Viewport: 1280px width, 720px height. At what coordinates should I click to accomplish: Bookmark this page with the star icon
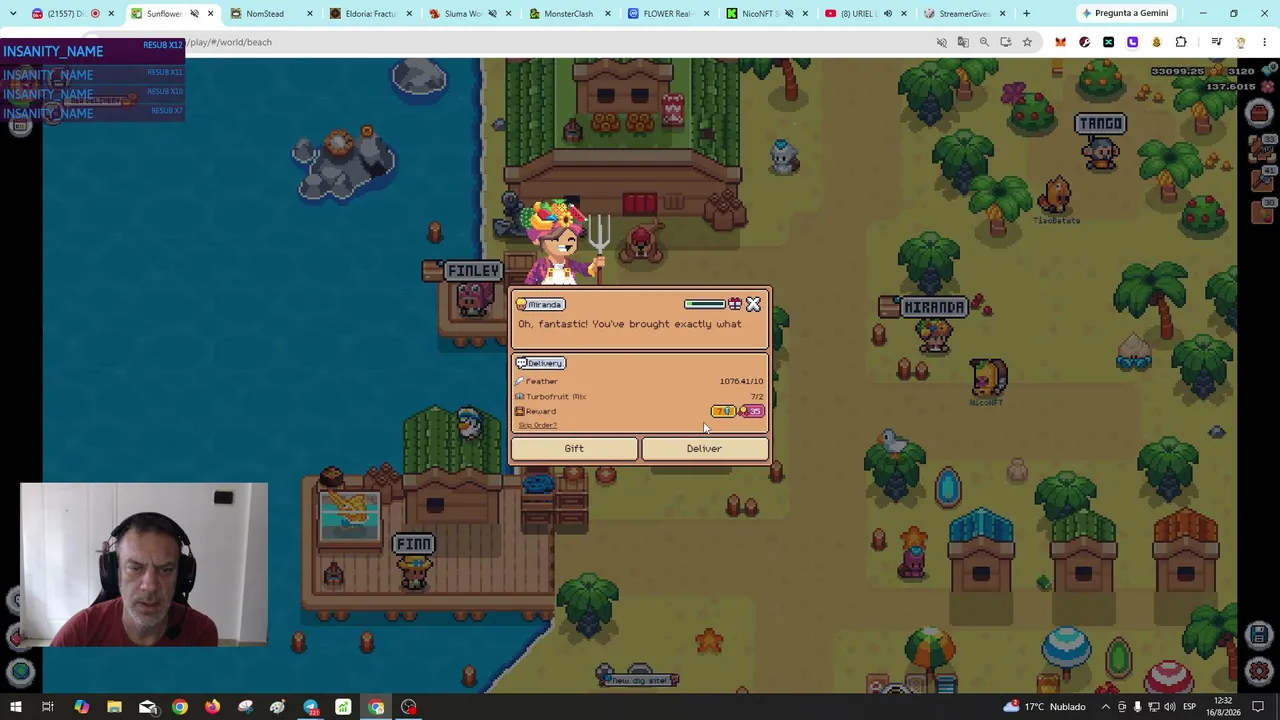point(1027,42)
